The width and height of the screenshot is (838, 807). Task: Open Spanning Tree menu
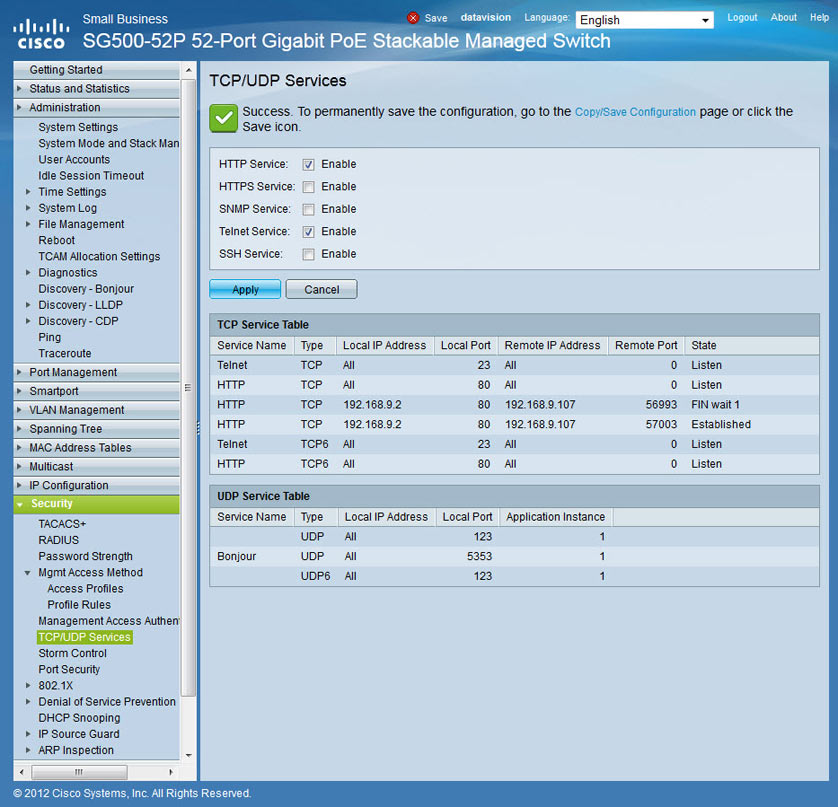point(96,429)
